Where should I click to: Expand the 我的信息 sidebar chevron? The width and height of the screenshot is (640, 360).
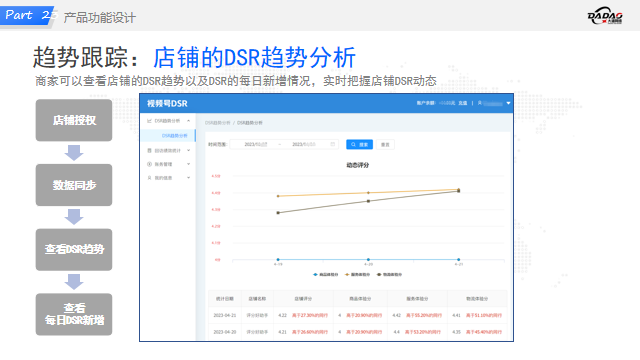[x=189, y=178]
